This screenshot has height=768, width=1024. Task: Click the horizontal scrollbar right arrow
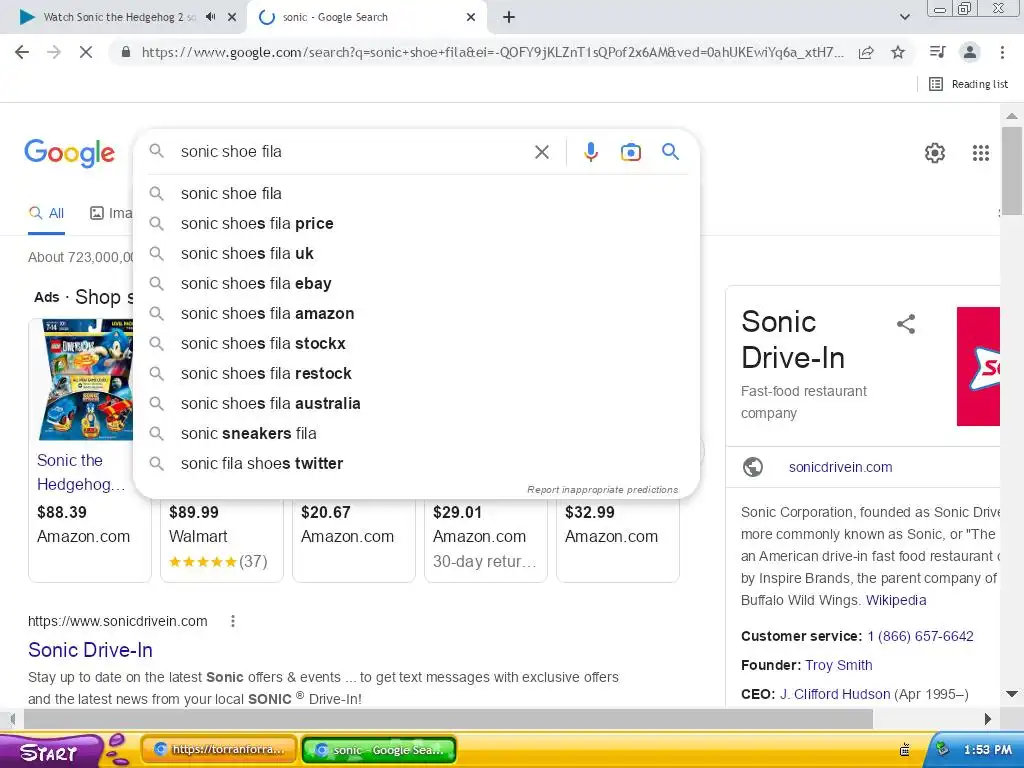[x=987, y=719]
